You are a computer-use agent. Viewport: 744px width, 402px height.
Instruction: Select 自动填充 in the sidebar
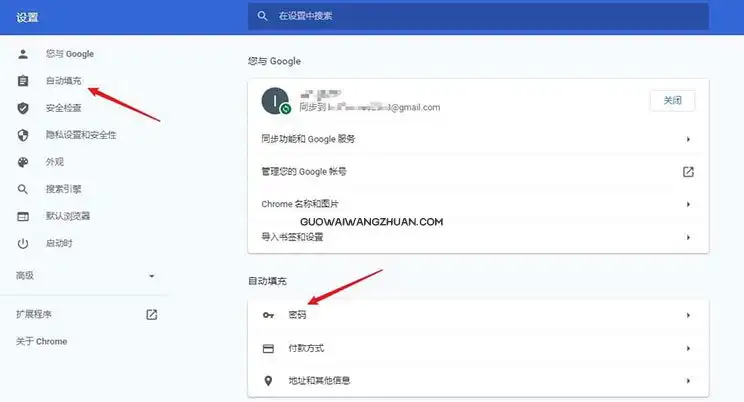(x=64, y=81)
